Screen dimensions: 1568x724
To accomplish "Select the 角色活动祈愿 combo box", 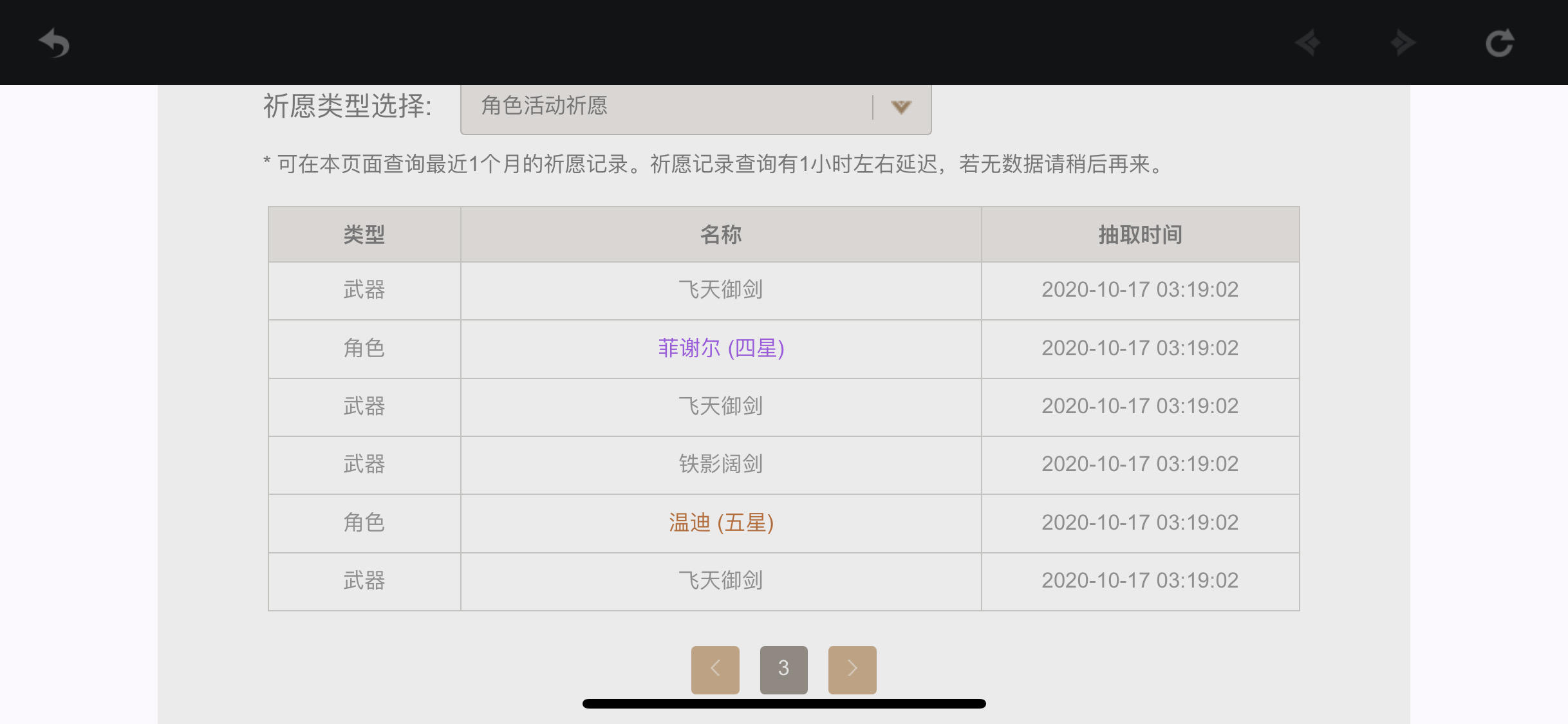I will [x=669, y=107].
